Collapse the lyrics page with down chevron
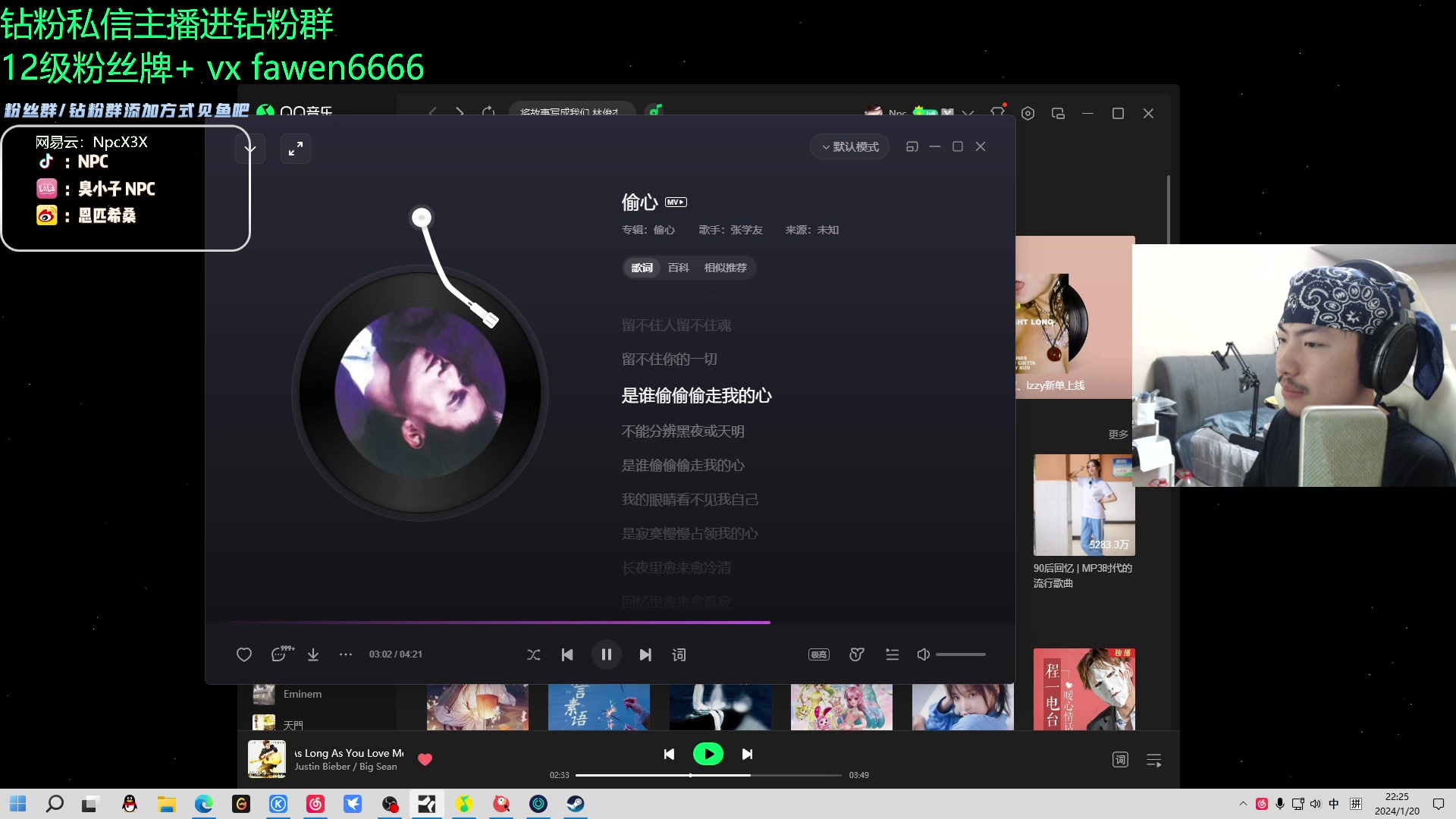Screen dimensions: 1456x819 [x=250, y=149]
